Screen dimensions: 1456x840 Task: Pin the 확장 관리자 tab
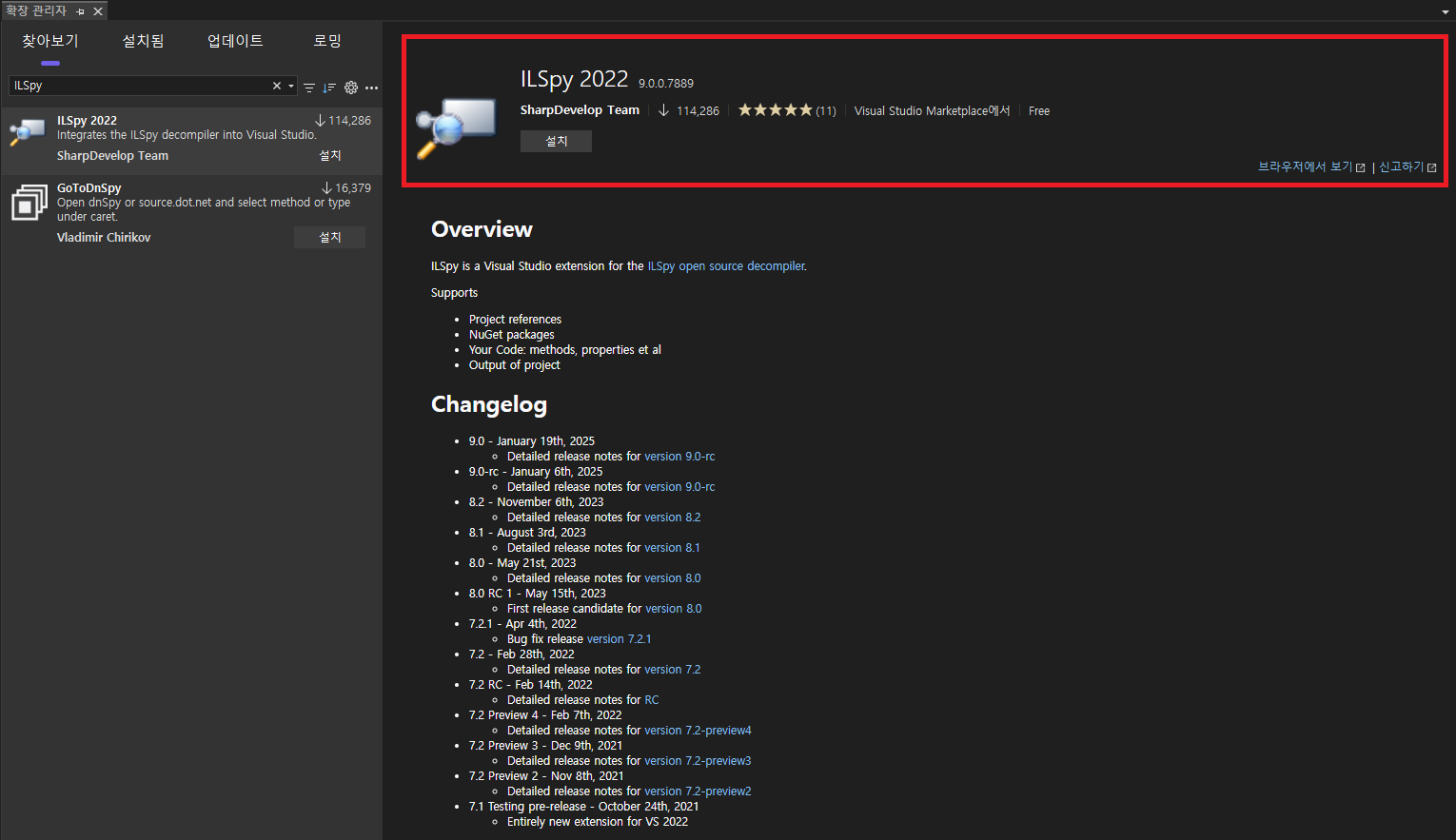81,11
